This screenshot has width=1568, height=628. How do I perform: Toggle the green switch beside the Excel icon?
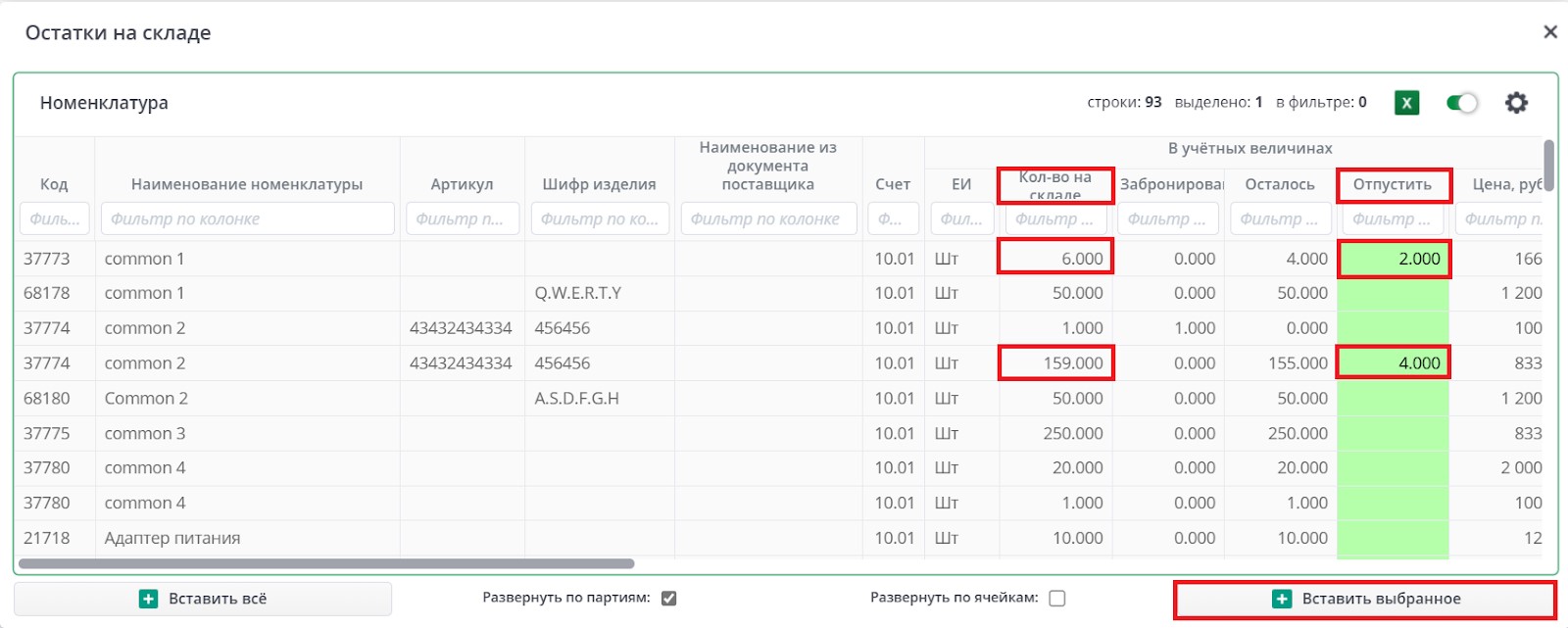[x=1461, y=103]
